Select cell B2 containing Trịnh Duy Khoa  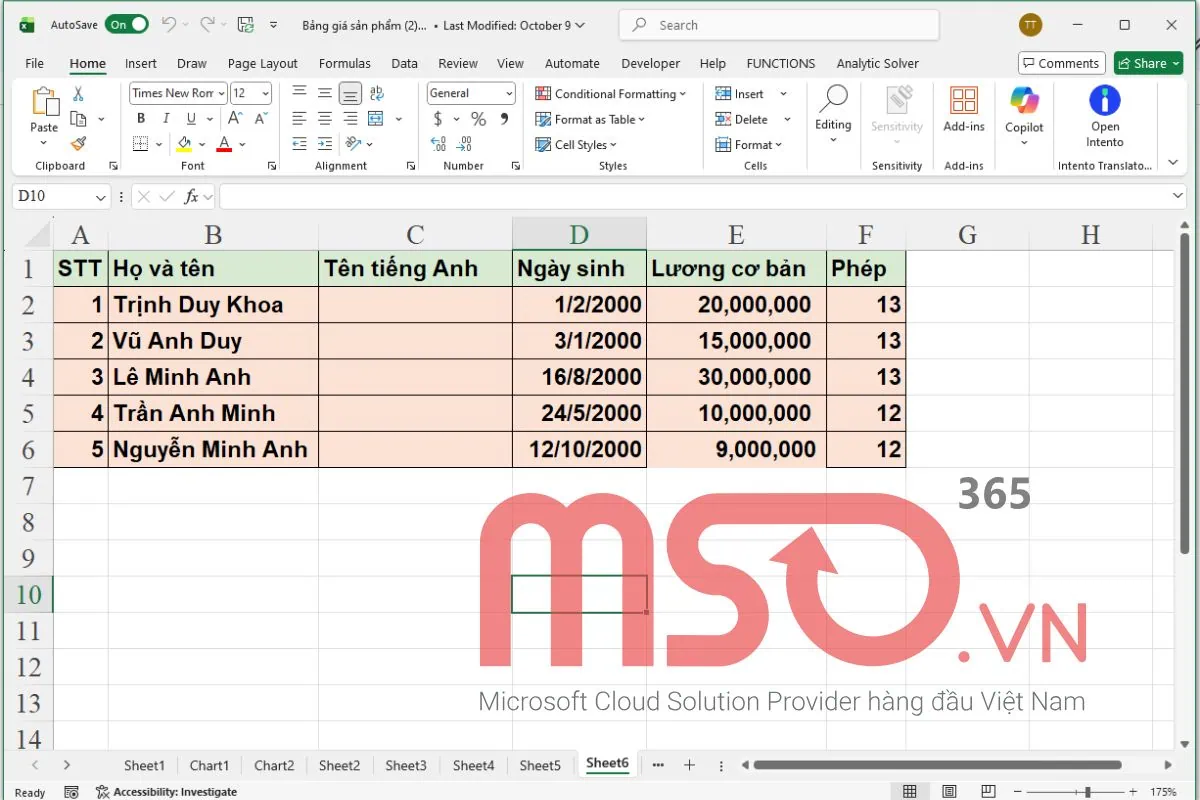[213, 304]
